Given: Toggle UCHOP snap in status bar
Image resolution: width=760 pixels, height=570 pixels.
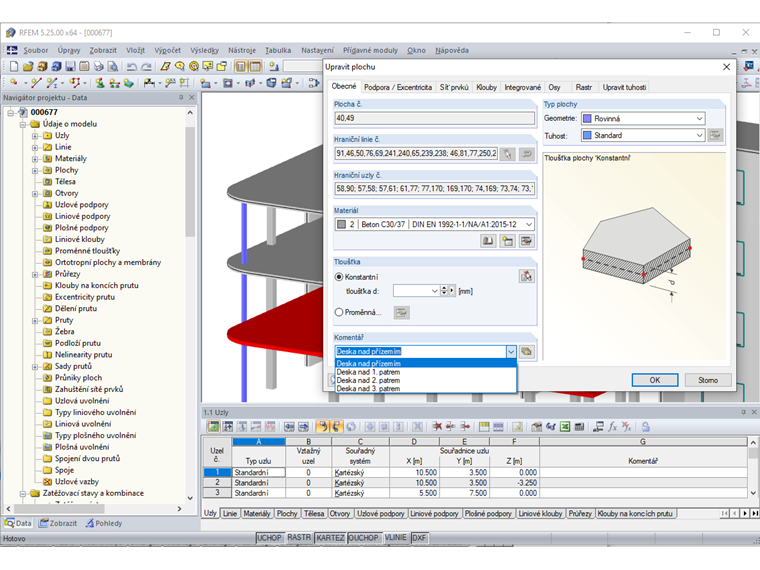Looking at the screenshot, I should [x=269, y=538].
